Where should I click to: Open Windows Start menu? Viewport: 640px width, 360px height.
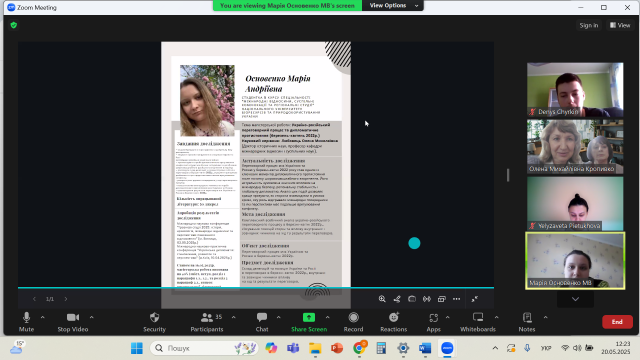(x=137, y=348)
